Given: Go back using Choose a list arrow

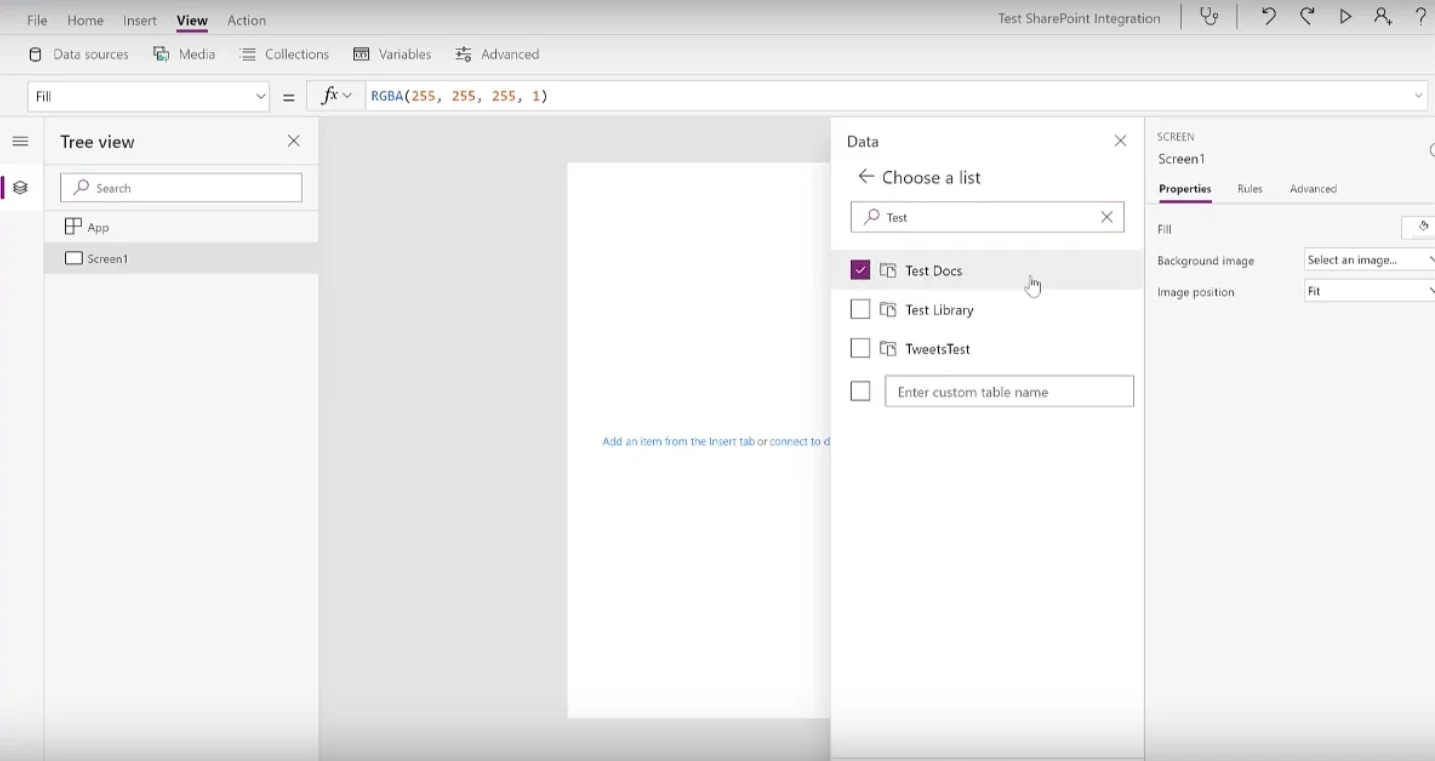Looking at the screenshot, I should (866, 177).
